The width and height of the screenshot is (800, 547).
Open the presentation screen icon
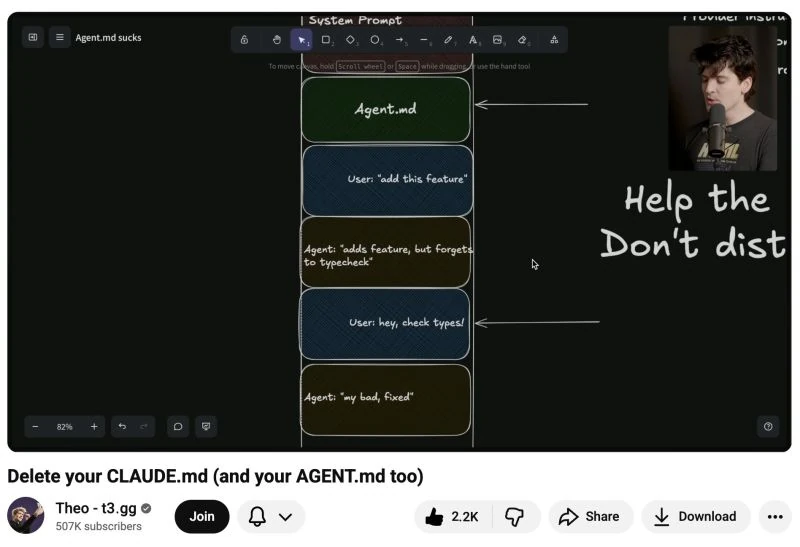tap(206, 427)
